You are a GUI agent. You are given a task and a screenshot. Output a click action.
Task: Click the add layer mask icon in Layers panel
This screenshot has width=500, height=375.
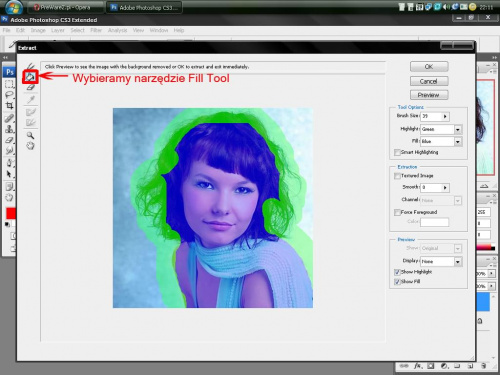(x=431, y=366)
